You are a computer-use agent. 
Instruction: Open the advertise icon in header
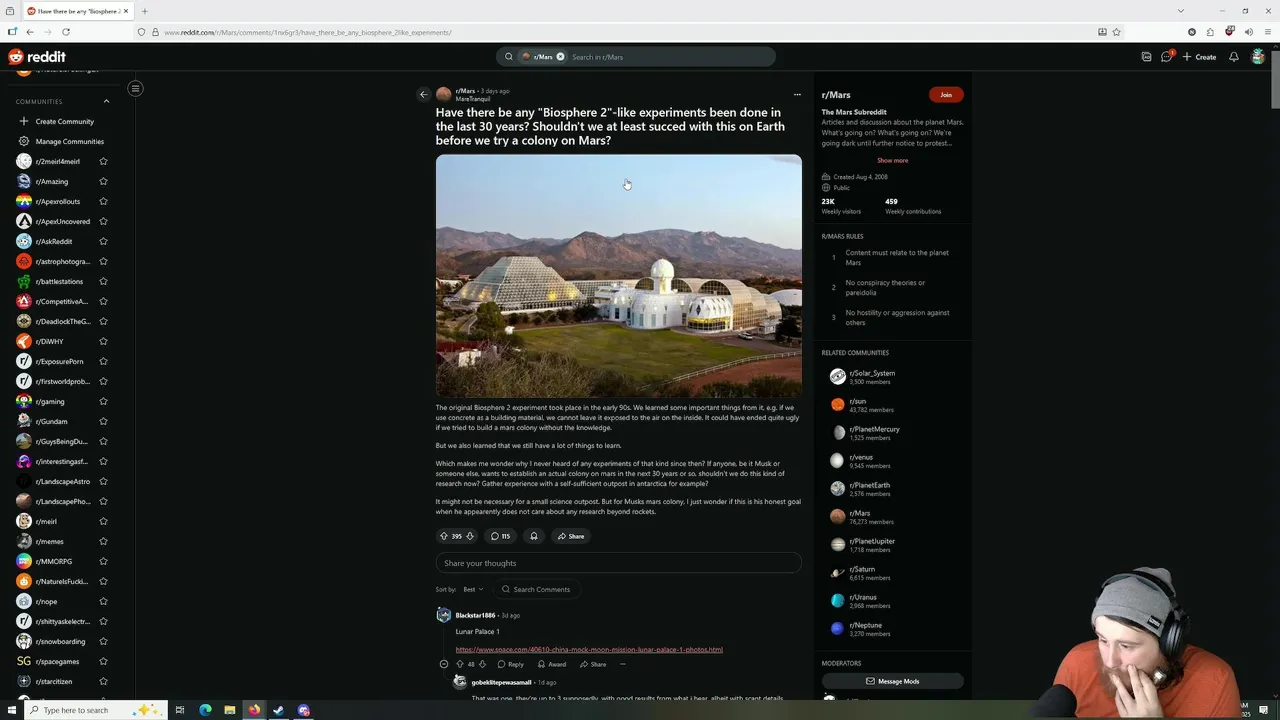[x=1146, y=57]
